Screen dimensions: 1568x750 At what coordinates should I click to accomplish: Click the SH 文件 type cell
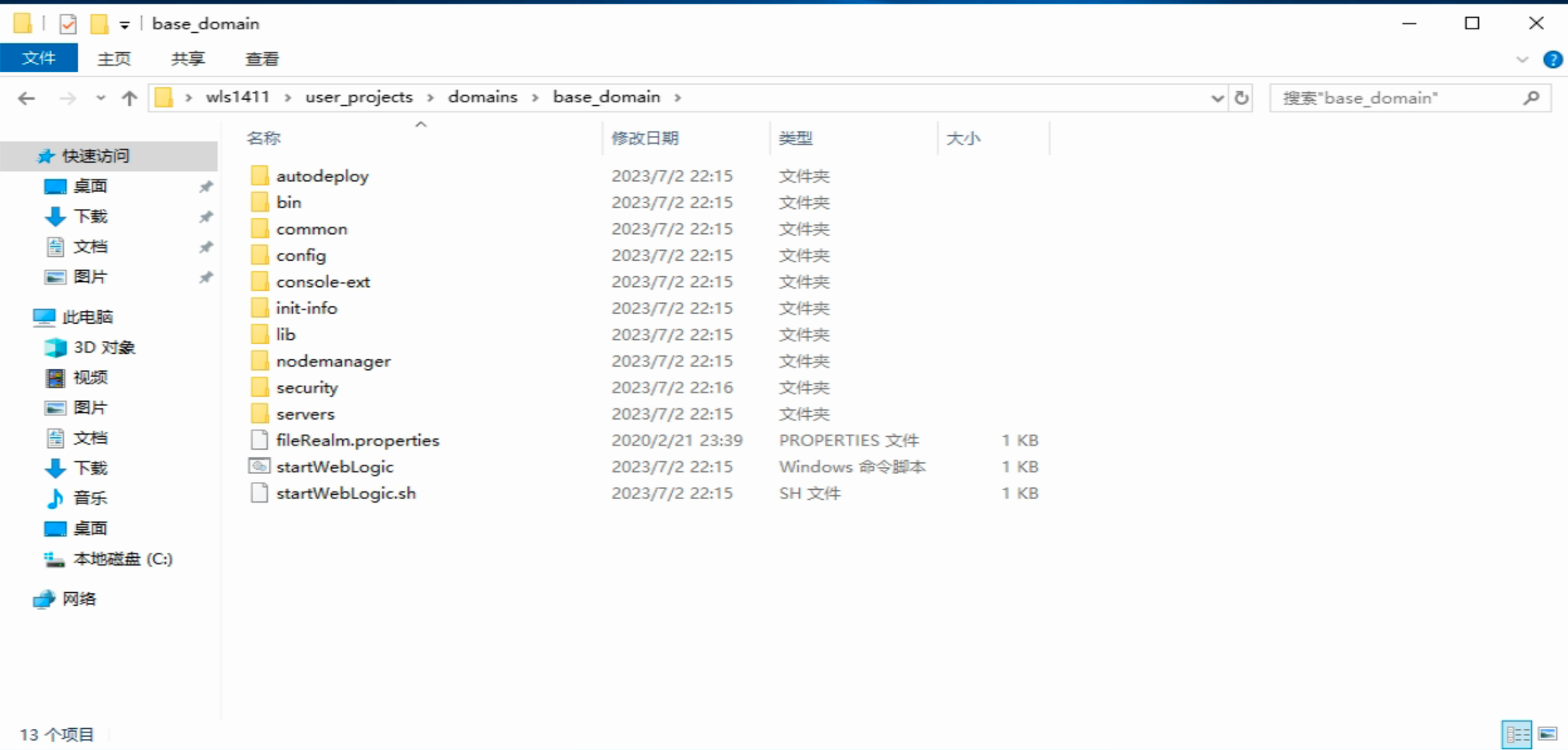point(809,492)
